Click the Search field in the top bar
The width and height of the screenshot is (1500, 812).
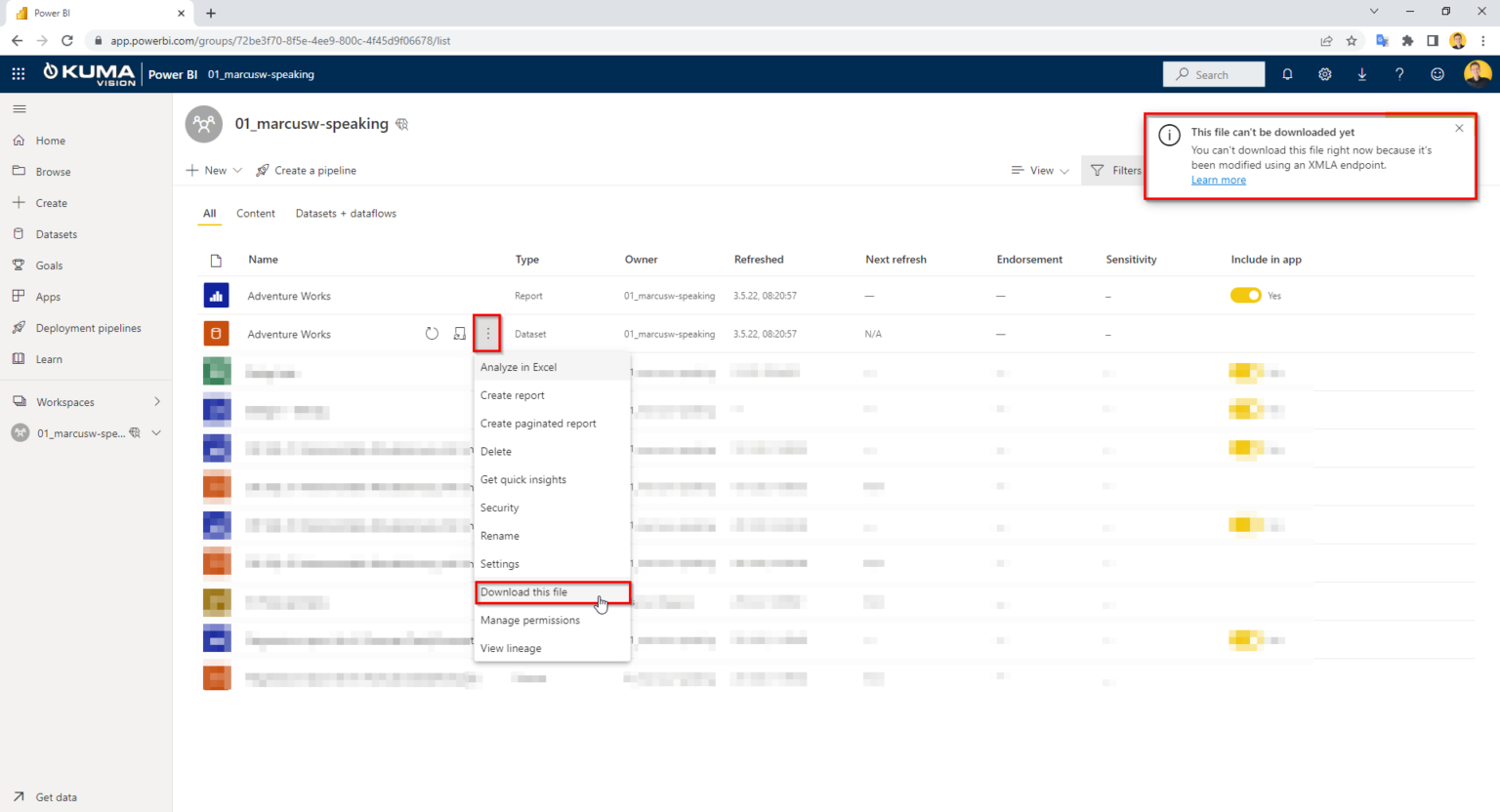[x=1213, y=73]
